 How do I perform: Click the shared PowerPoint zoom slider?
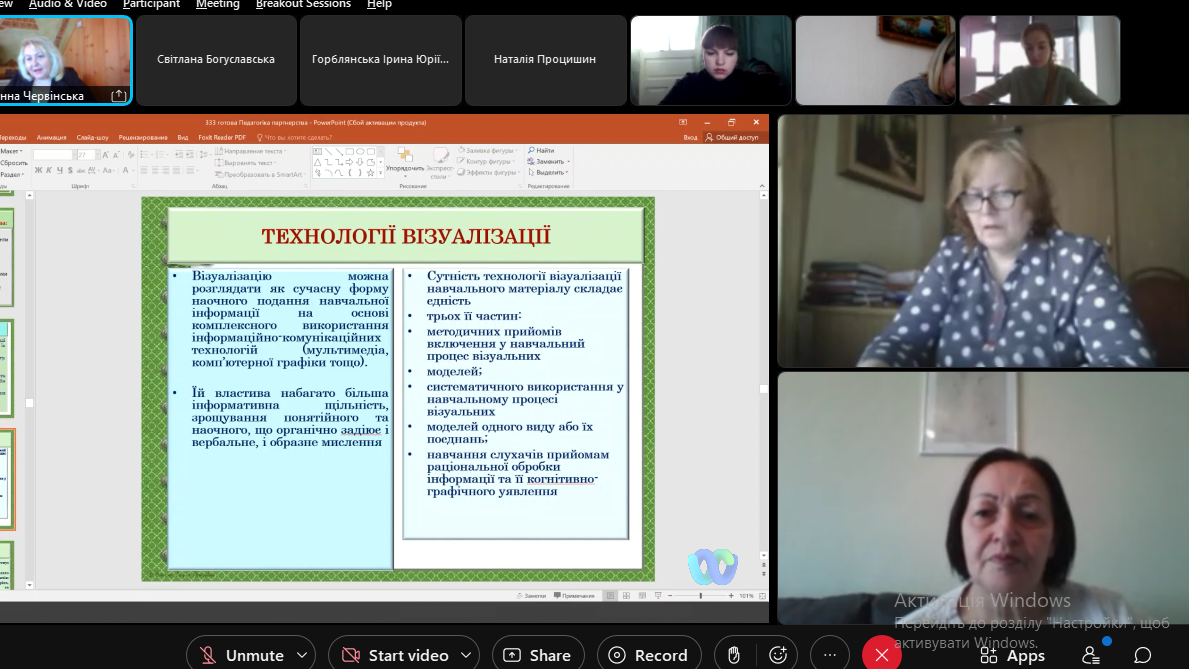[x=700, y=595]
